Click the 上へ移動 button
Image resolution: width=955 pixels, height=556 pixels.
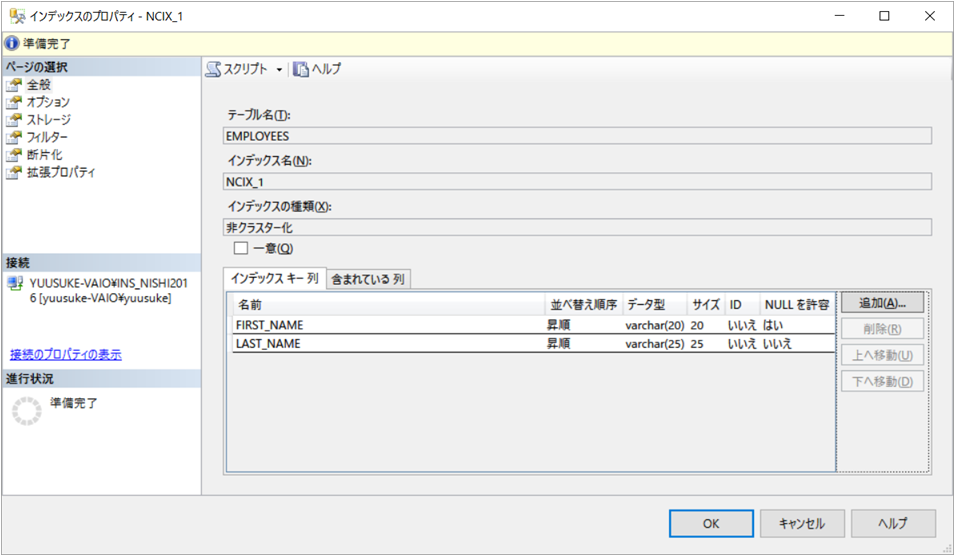(x=883, y=355)
